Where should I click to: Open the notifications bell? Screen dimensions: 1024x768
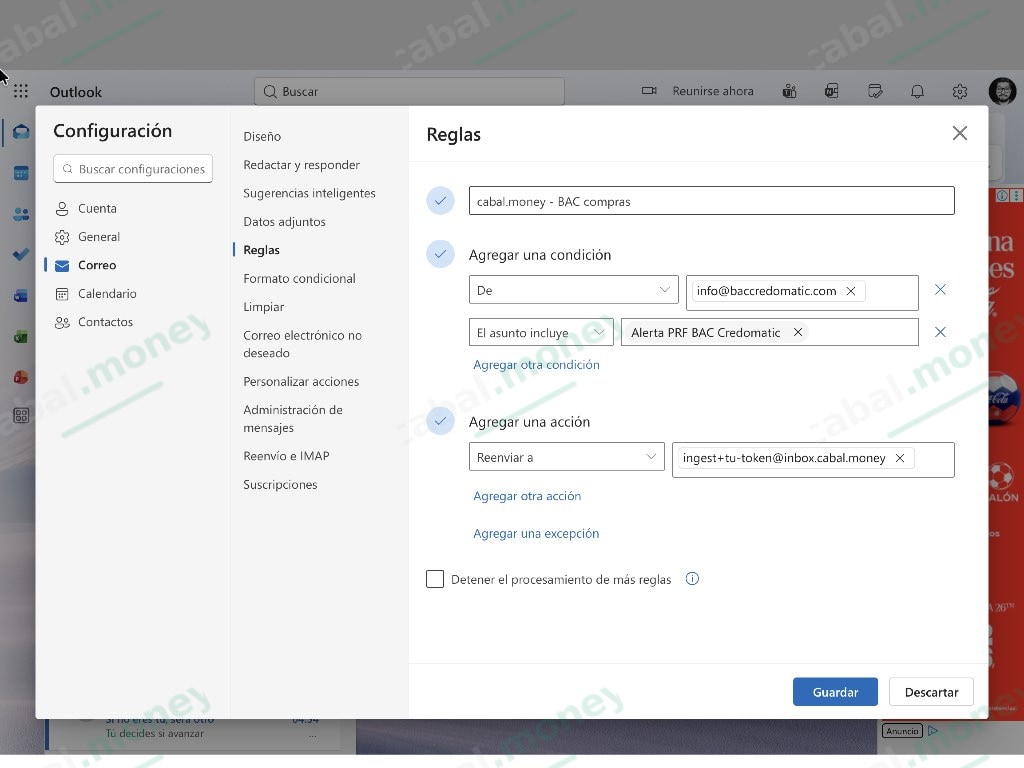[x=917, y=91]
